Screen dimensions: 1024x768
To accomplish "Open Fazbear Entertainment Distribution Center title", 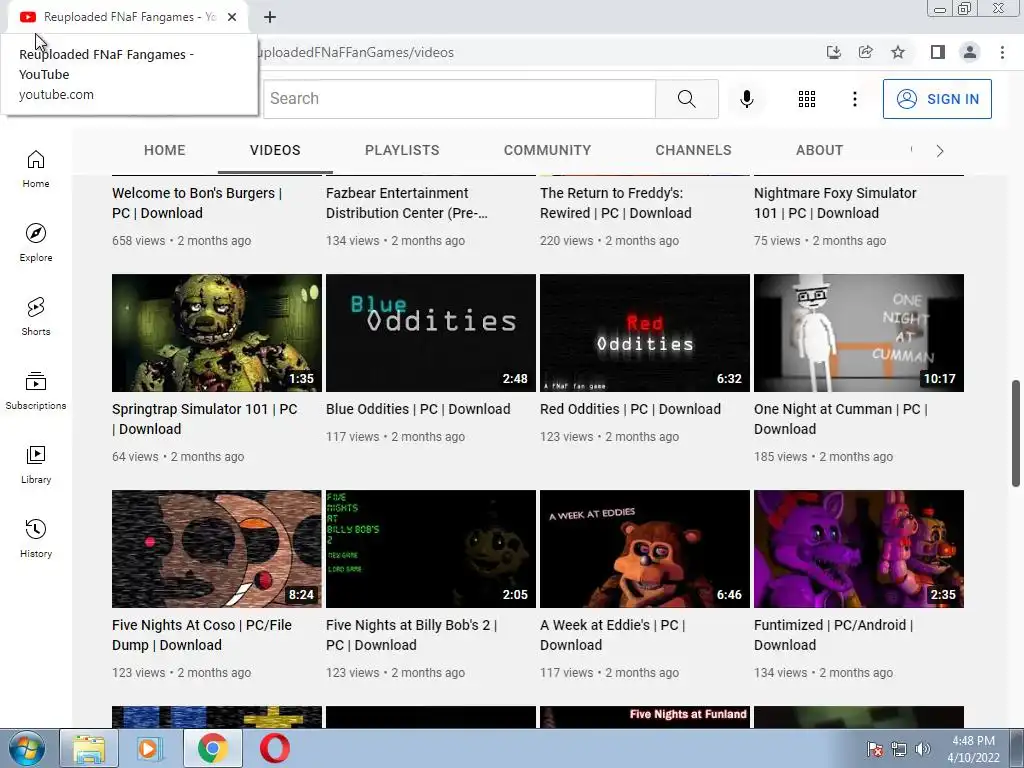I will [x=406, y=203].
